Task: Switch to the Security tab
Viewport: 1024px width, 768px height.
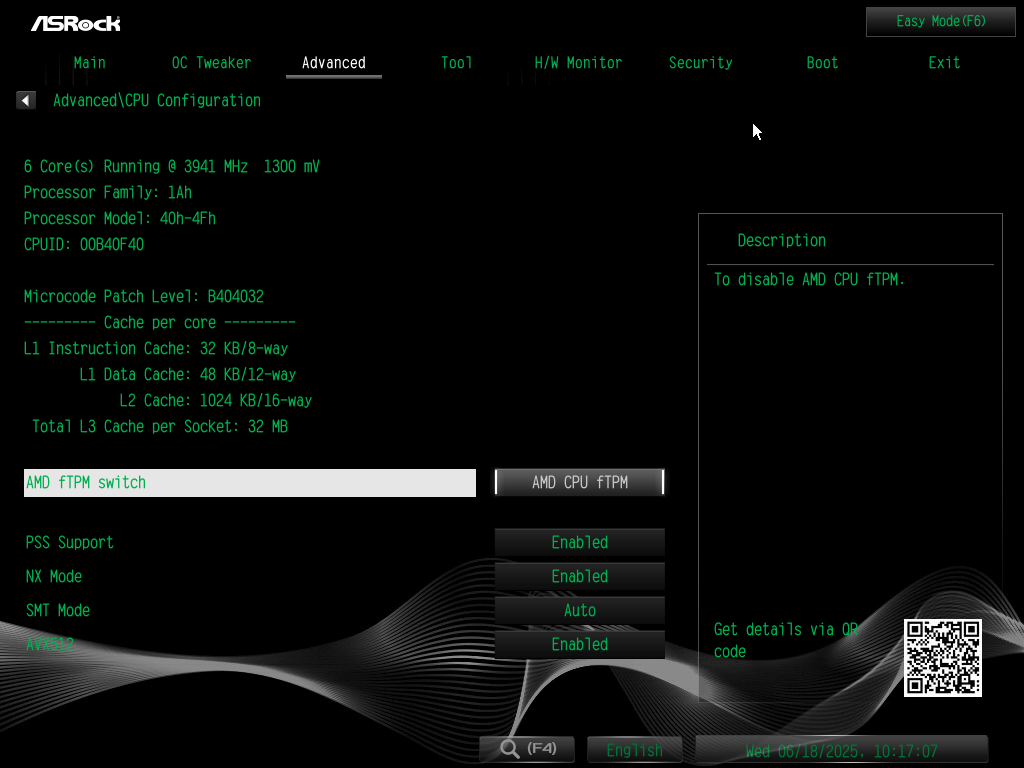Action: click(700, 63)
